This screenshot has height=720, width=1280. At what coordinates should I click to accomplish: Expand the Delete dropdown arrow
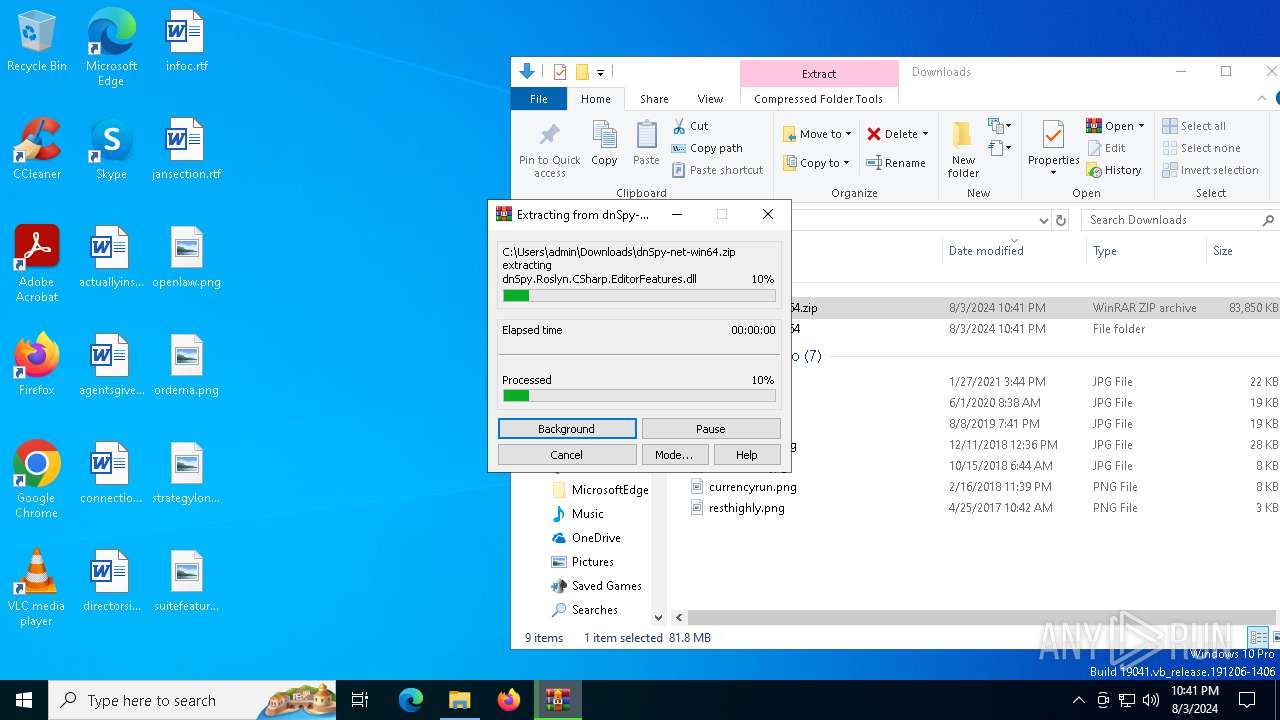925,134
